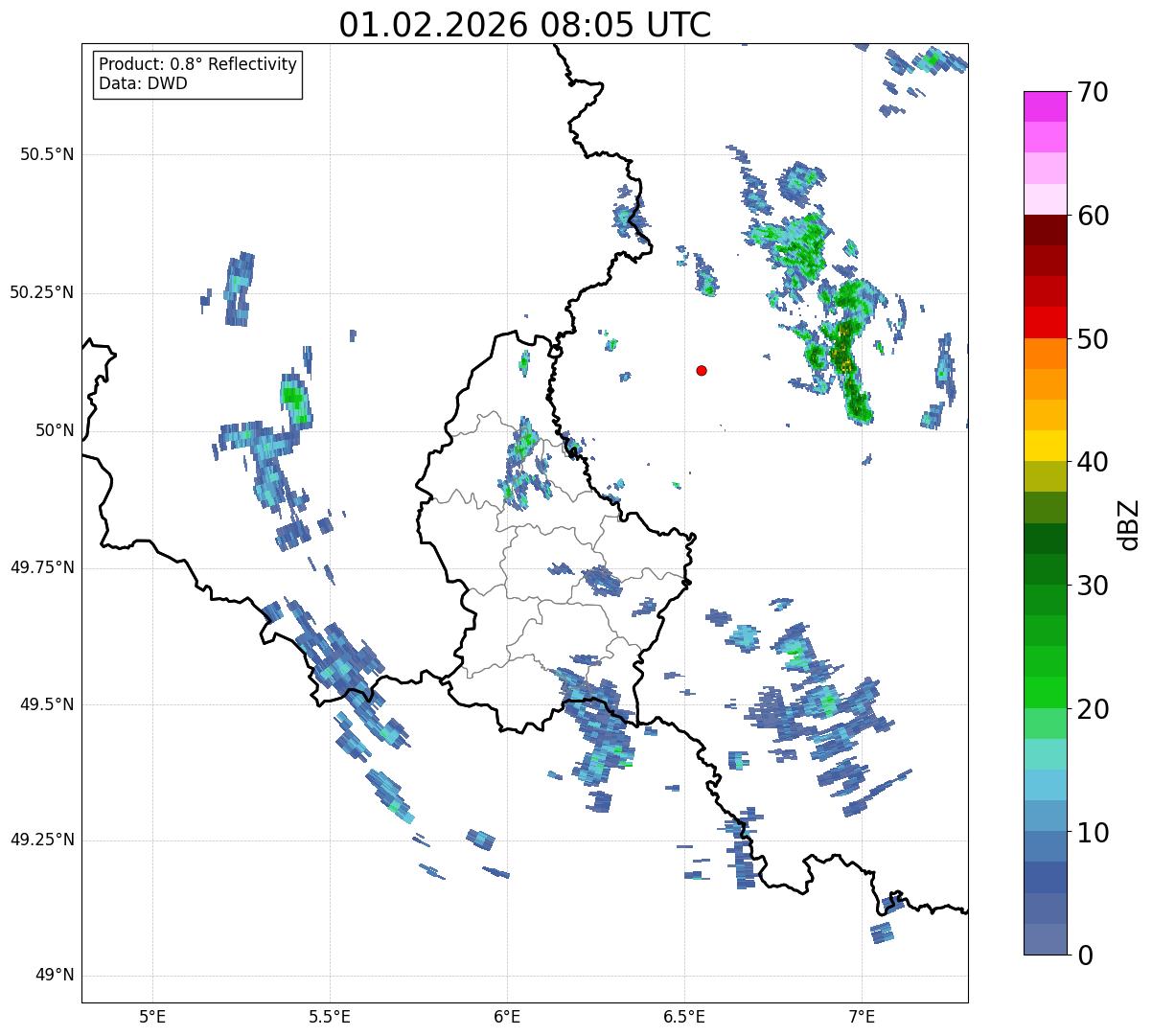Click the 50.5°N latitude label
Viewport: 1152px width, 1036px height.
coord(46,154)
